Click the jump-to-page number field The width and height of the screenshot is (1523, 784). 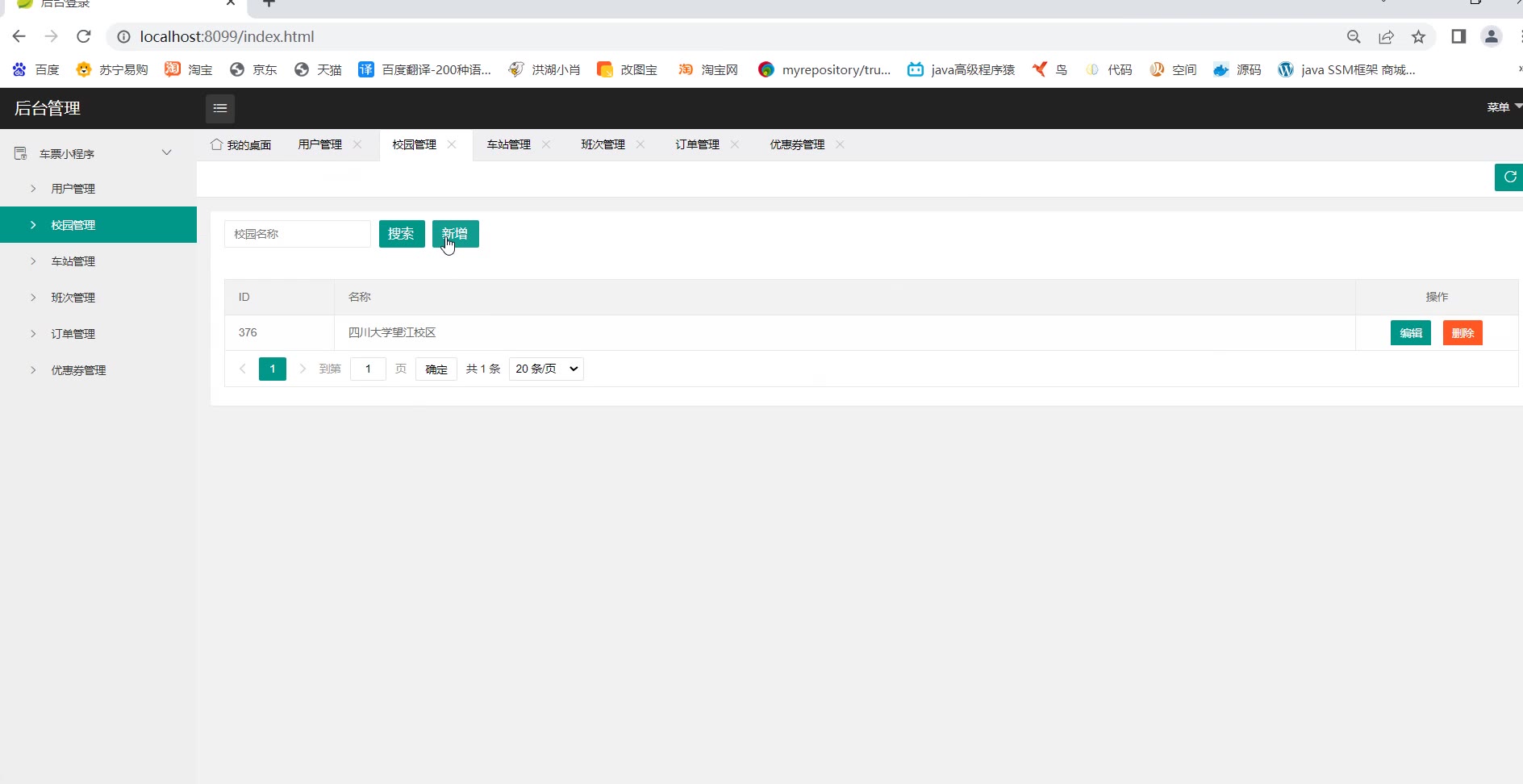point(368,369)
